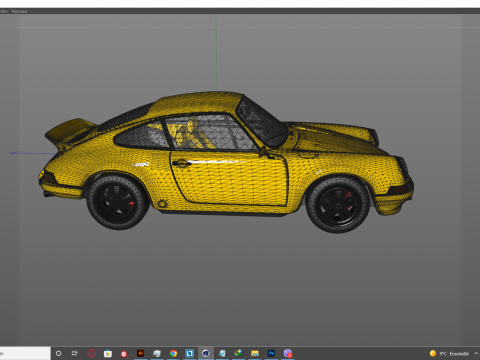Viewport: 480px width, 360px height.
Task: Open the Panneau menu in the viewport
Action: pos(19,11)
